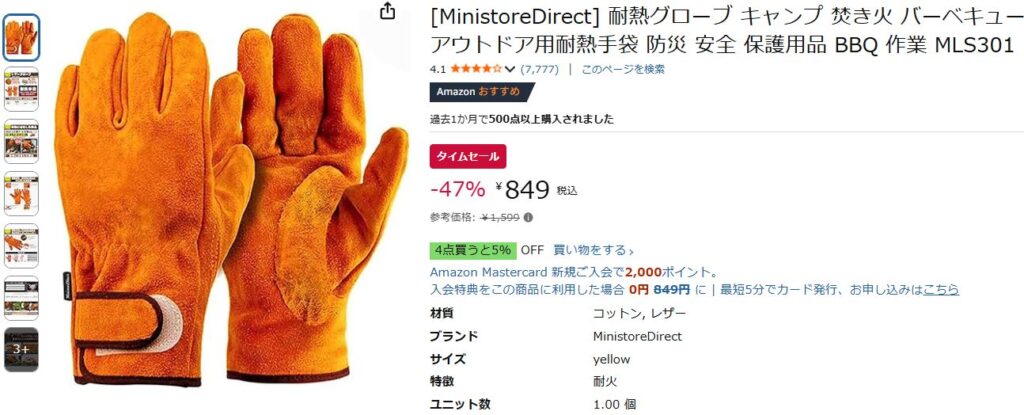Click the こちら card application link
Viewport: 1024px width, 415px height.
point(940,290)
